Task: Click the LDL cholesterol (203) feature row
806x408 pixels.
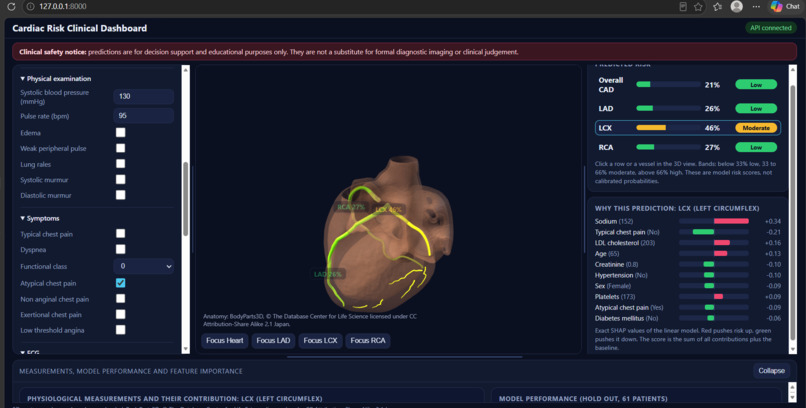Action: tap(688, 243)
